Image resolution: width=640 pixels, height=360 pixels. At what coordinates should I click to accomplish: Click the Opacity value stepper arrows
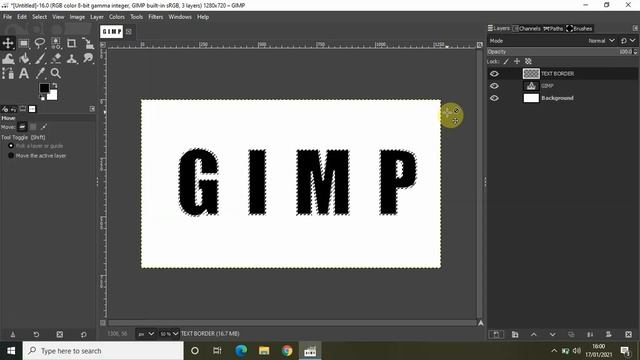[635, 52]
